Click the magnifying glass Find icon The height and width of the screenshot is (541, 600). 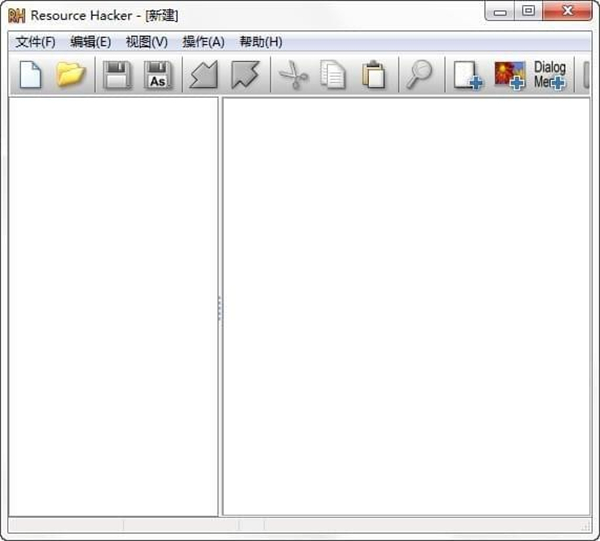click(419, 75)
